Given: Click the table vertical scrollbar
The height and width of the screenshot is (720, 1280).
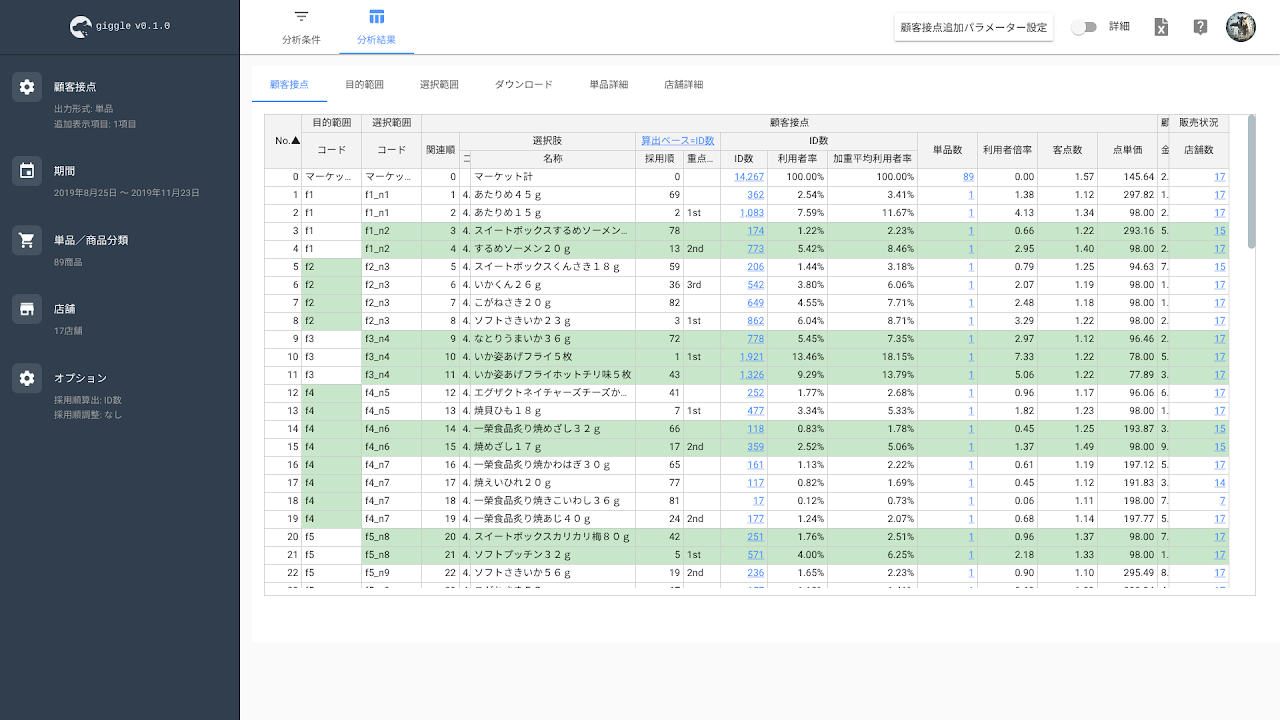Looking at the screenshot, I should 1251,181.
